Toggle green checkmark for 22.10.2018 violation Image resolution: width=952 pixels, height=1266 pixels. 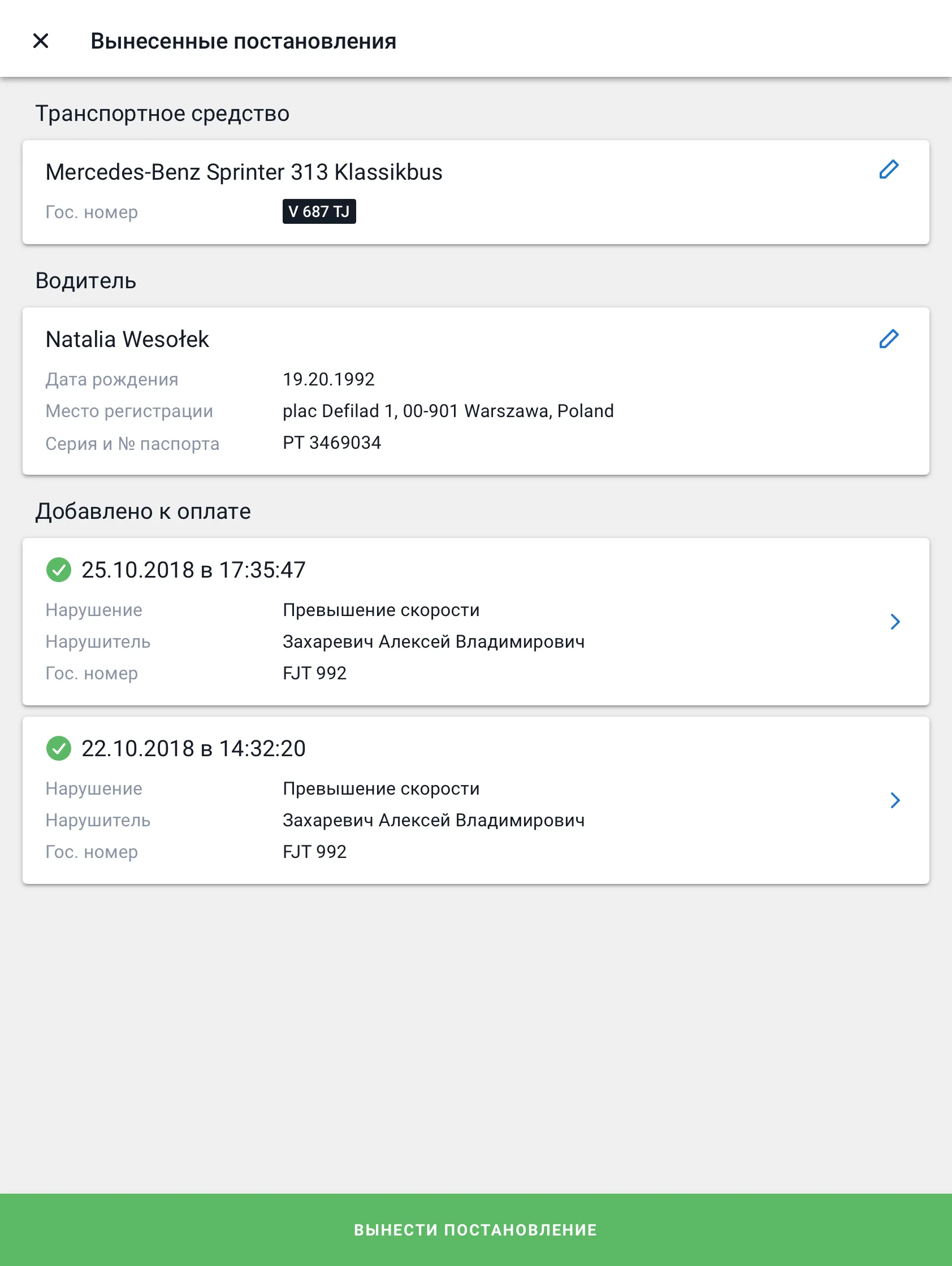pos(58,748)
